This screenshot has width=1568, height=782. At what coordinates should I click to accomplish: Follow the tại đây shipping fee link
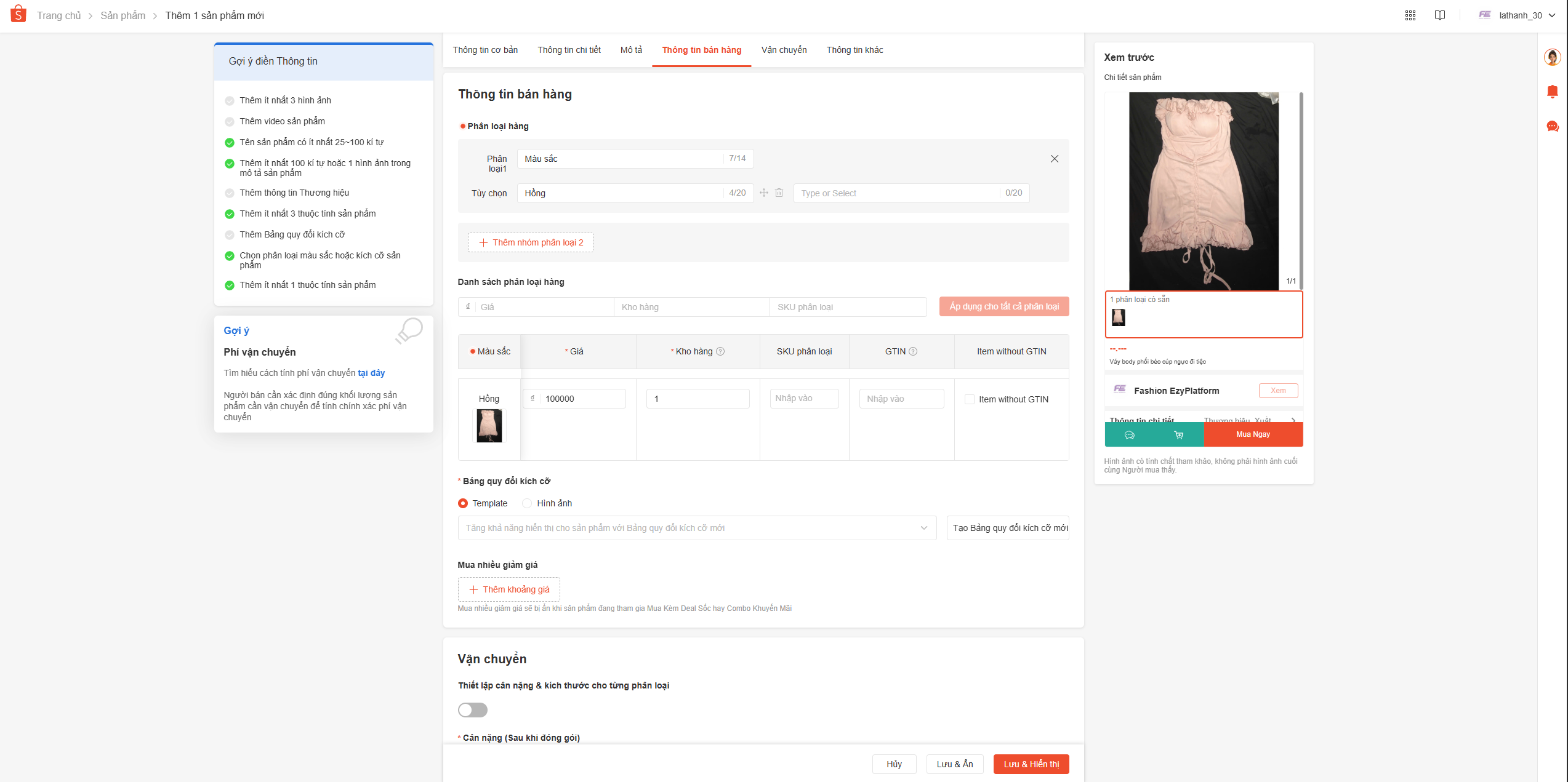371,373
